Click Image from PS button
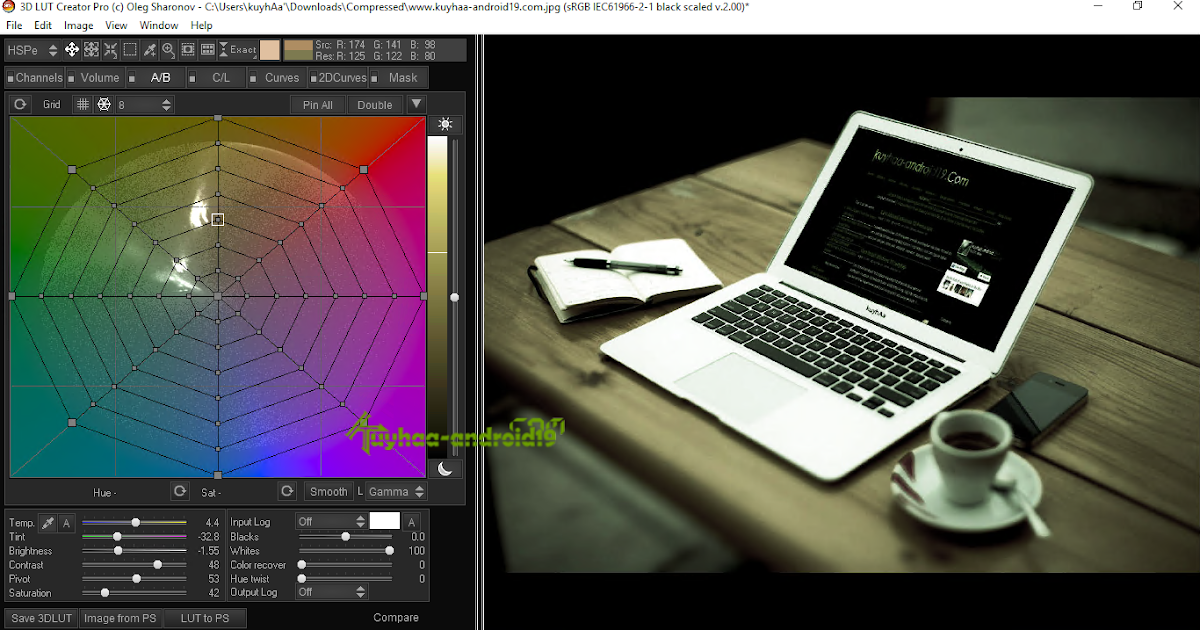This screenshot has width=1200, height=630. (120, 618)
